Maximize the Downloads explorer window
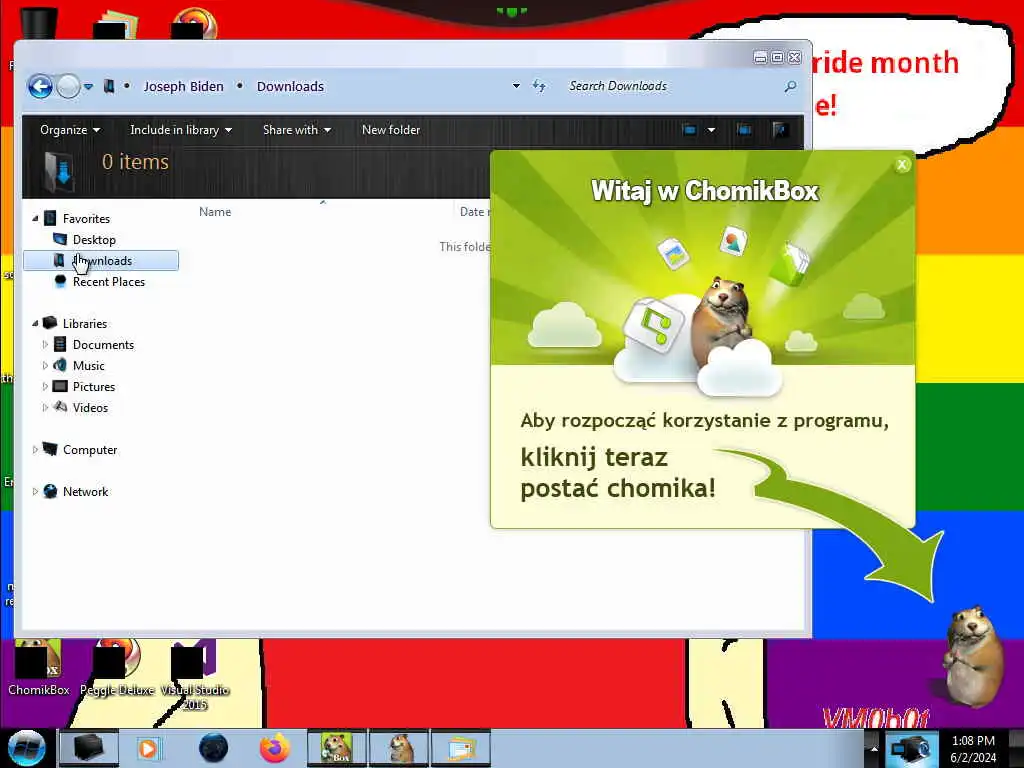 click(x=777, y=57)
